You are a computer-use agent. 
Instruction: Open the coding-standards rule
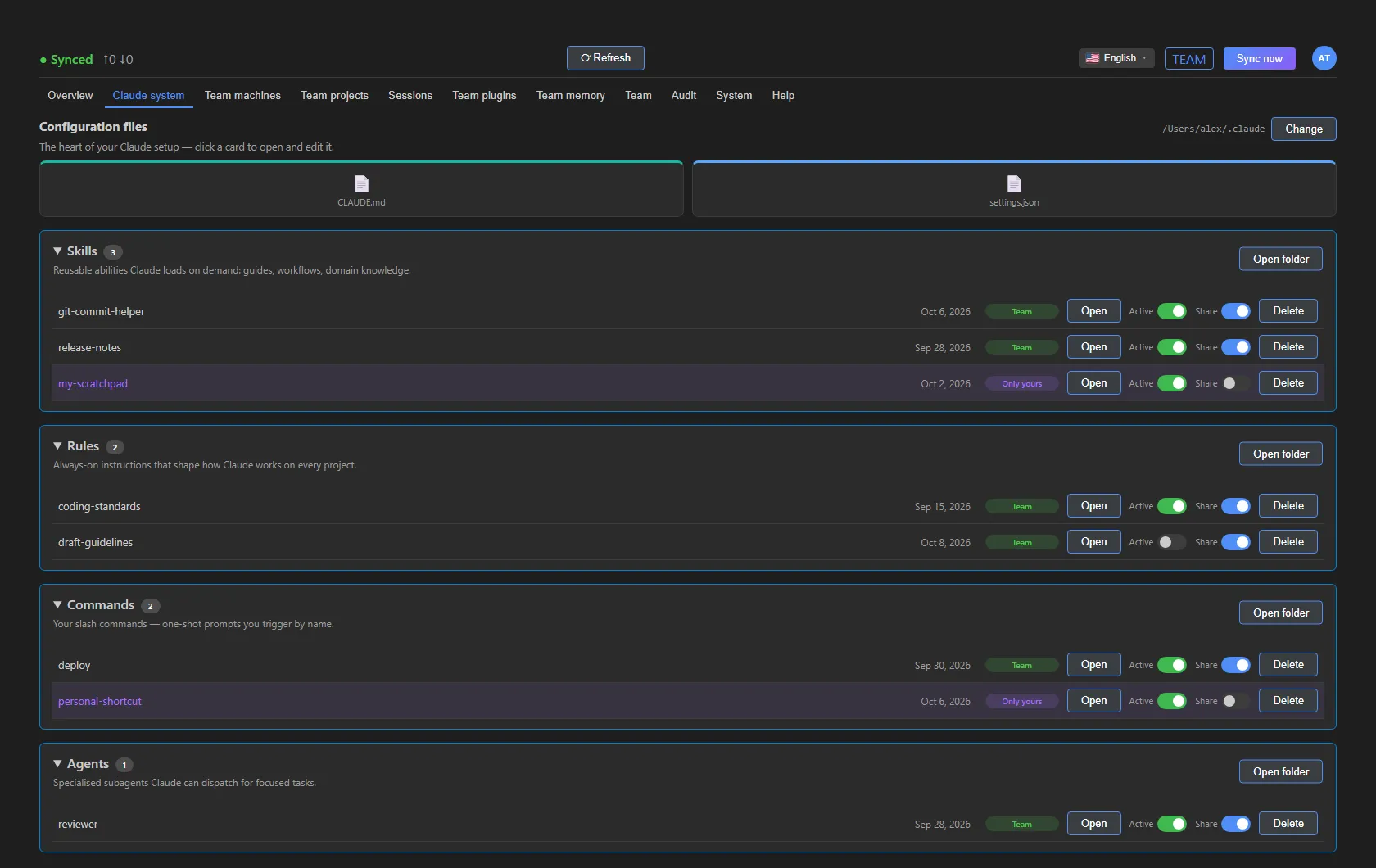[x=1093, y=505]
